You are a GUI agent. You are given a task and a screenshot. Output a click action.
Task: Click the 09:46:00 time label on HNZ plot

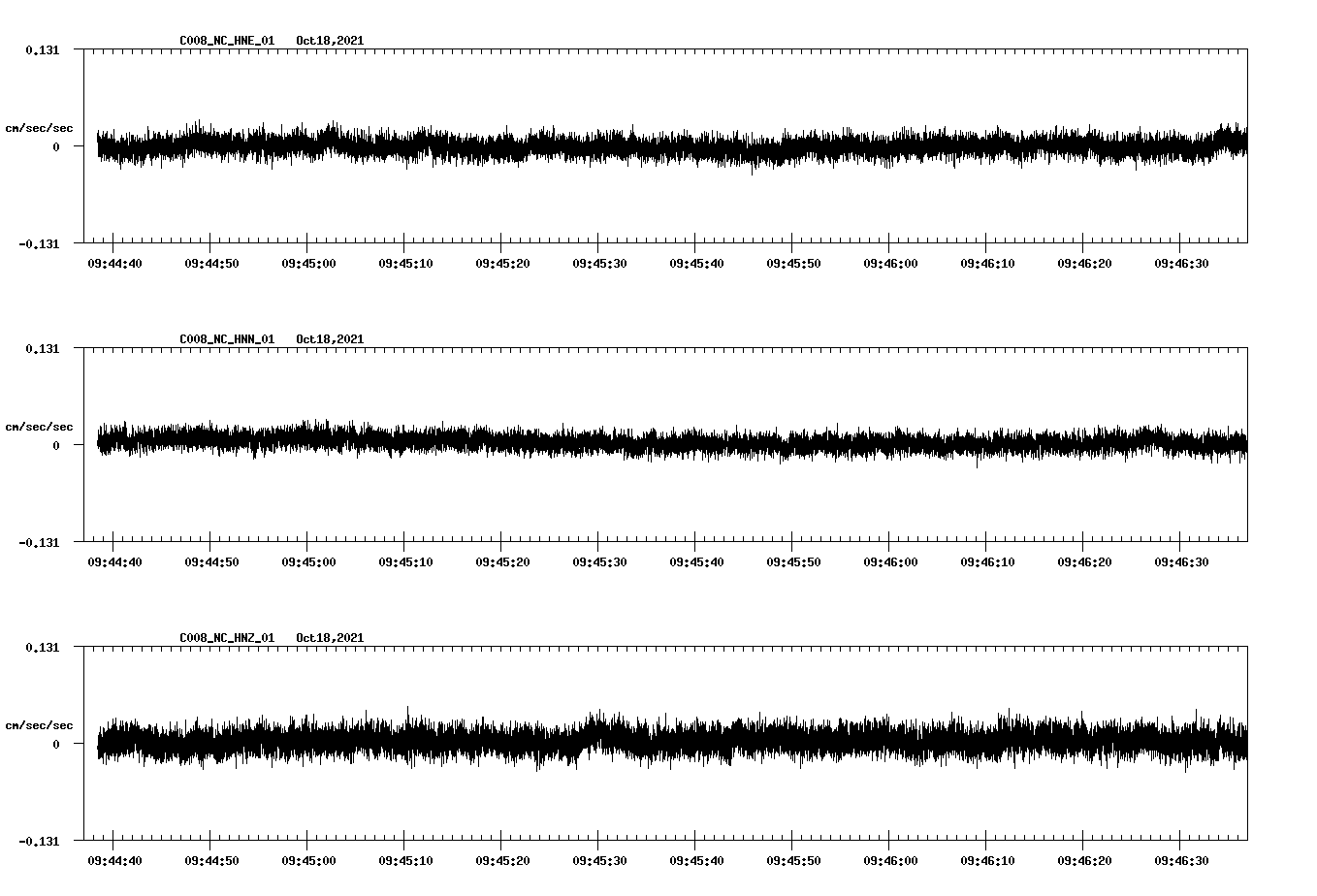pyautogui.click(x=890, y=861)
